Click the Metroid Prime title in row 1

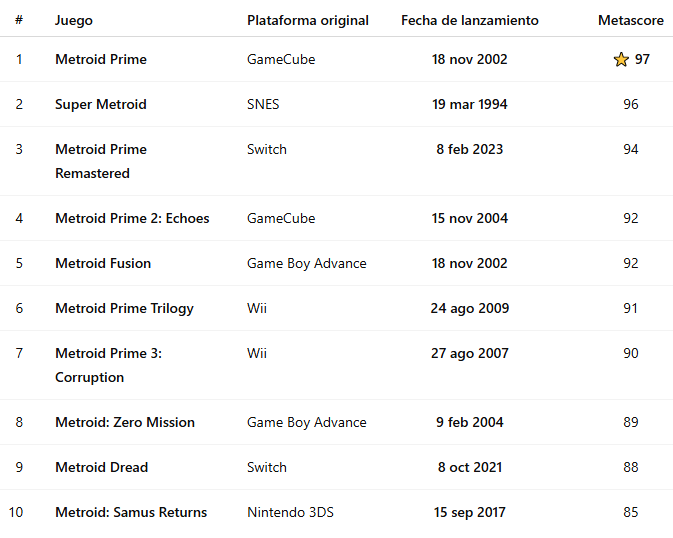[x=101, y=60]
